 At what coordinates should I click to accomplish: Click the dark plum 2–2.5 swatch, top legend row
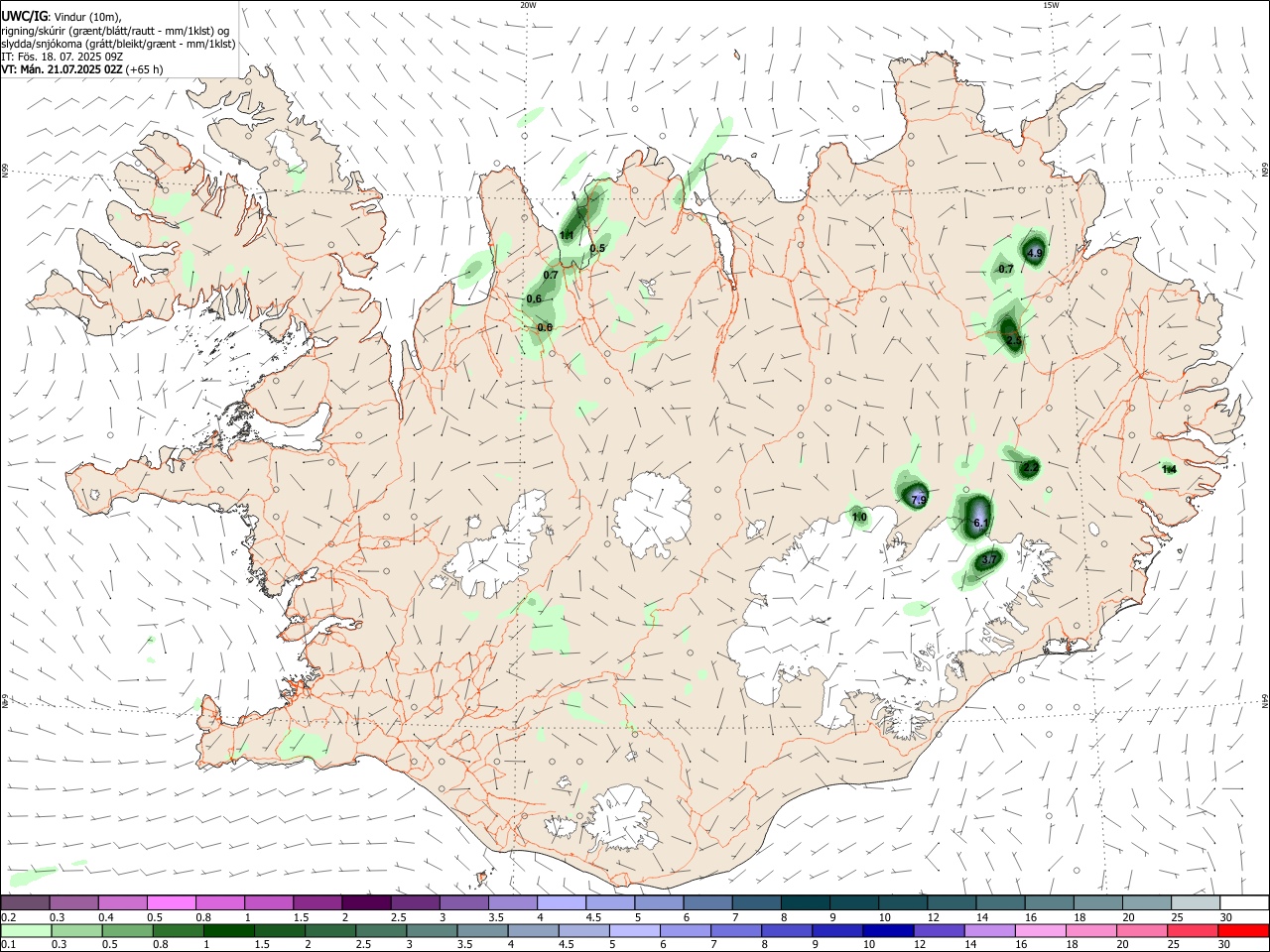pos(366,903)
